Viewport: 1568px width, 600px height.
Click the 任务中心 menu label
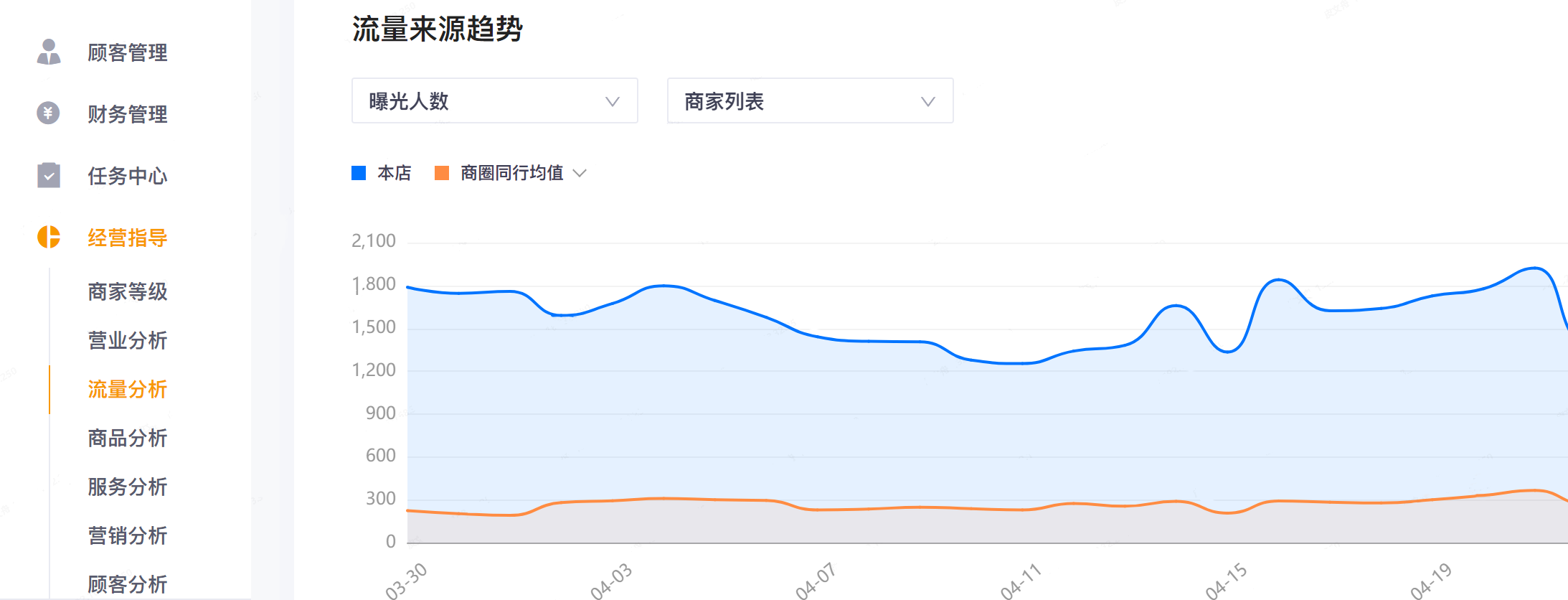pos(128,176)
